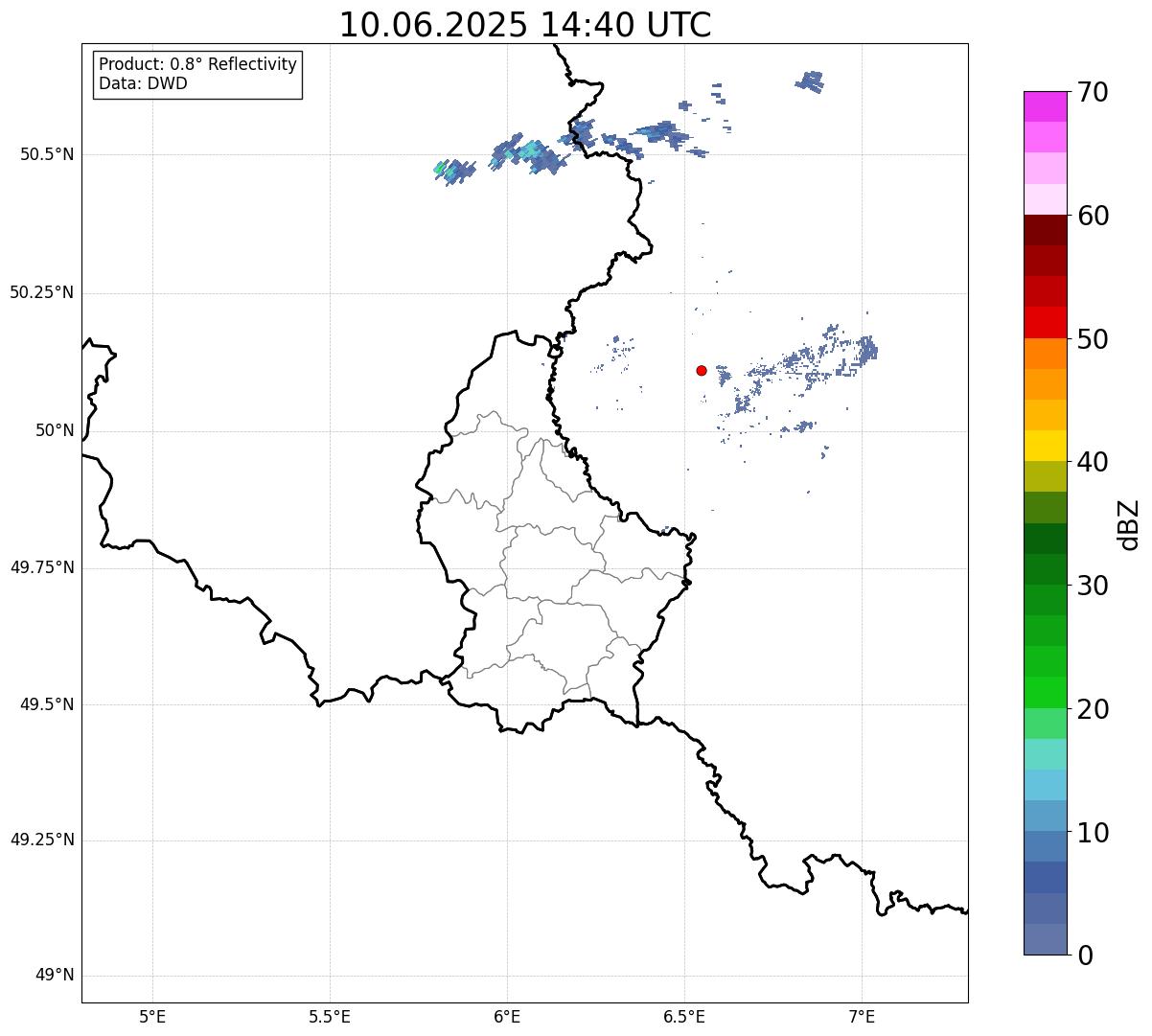Click the '50.25°N' latitude label
The height and width of the screenshot is (1036, 1152).
[41, 292]
